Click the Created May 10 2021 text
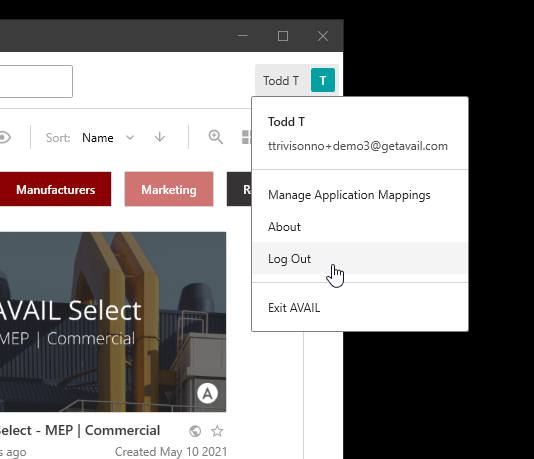 click(171, 452)
